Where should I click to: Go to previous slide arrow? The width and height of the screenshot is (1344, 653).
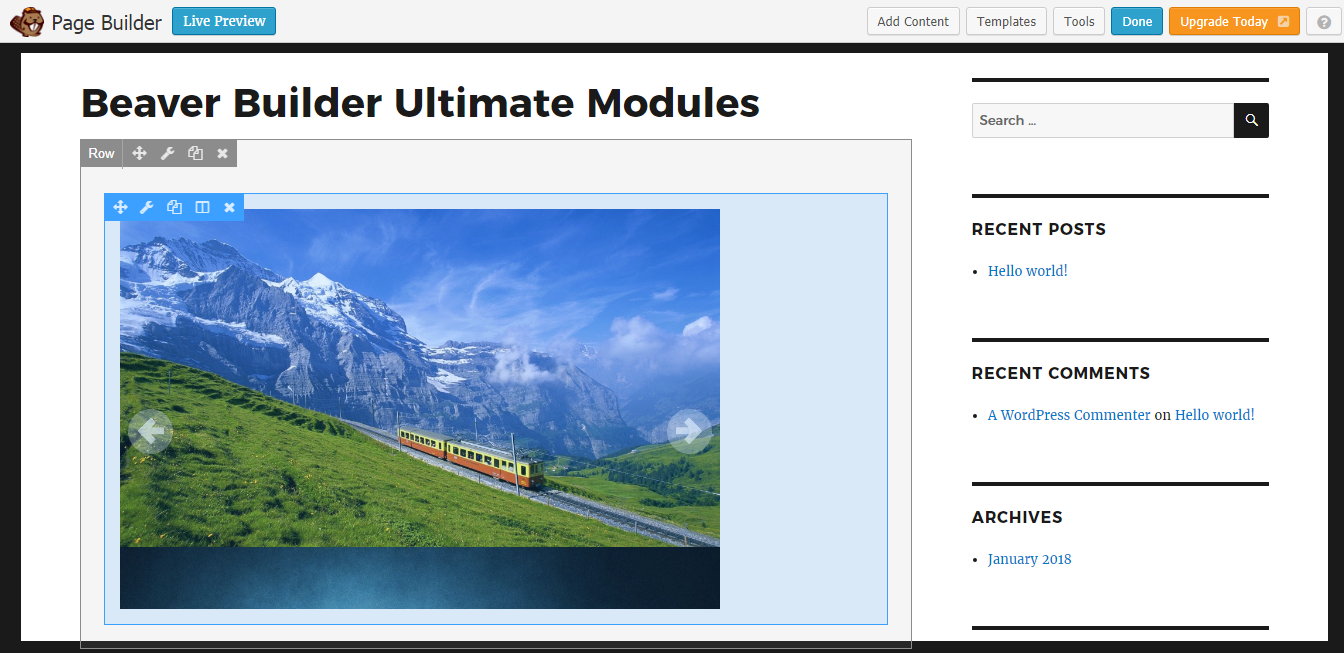[150, 431]
